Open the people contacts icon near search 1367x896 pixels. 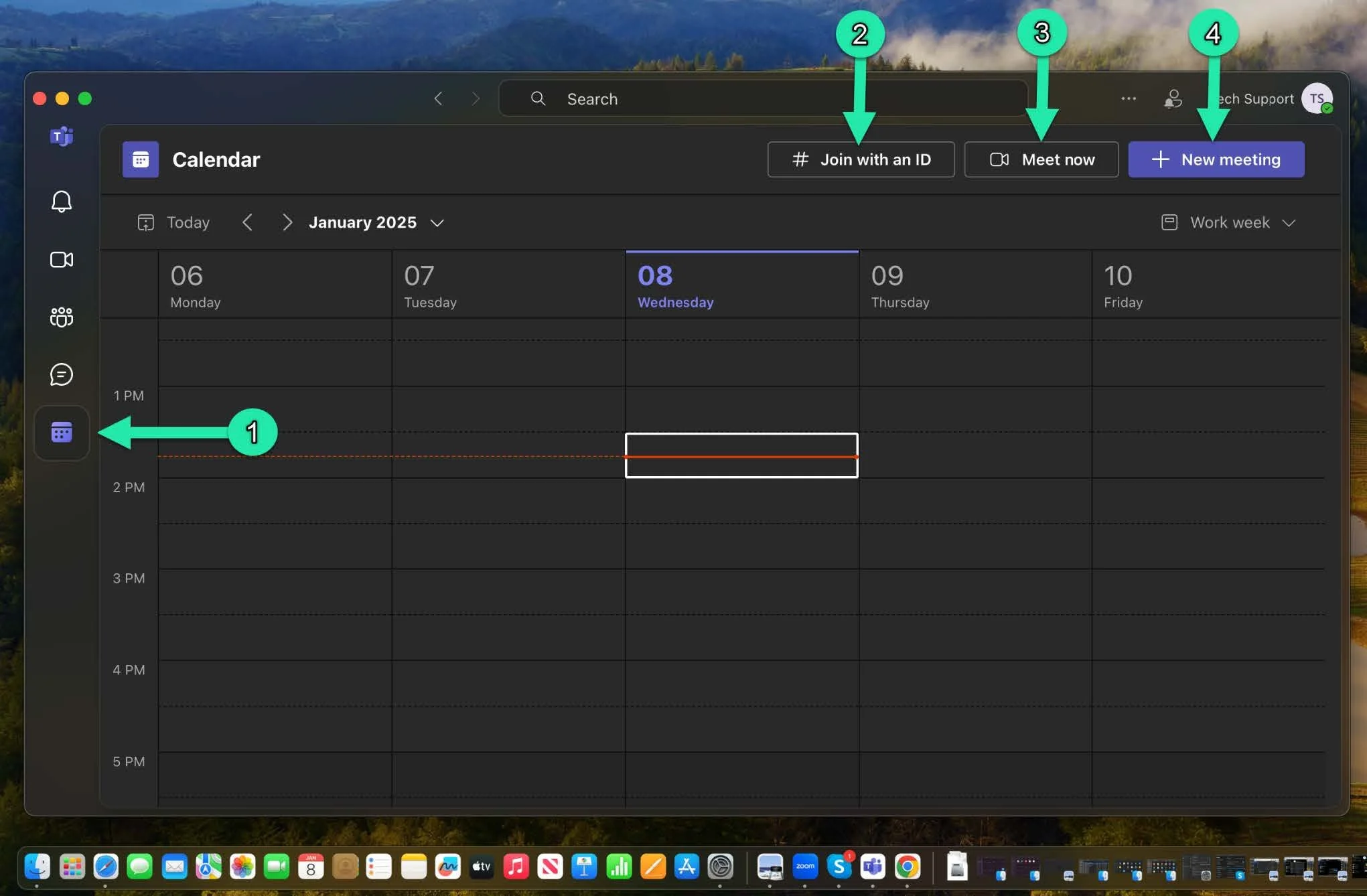point(1173,98)
